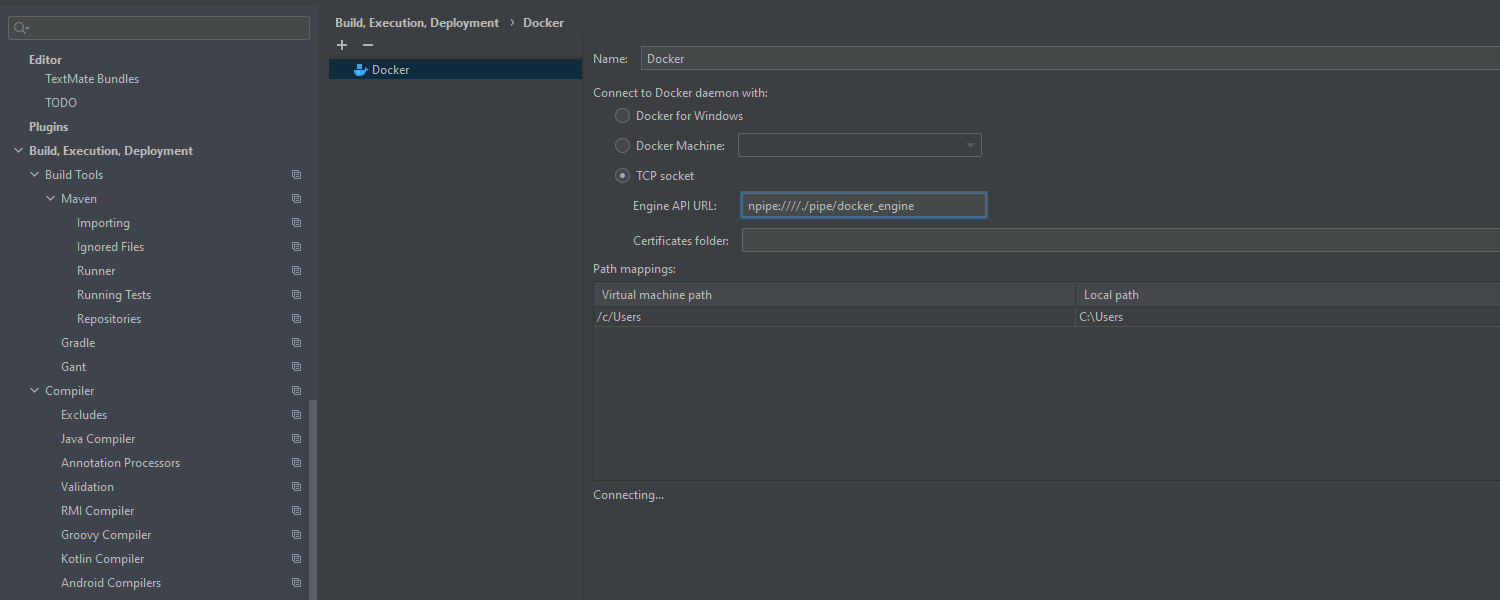This screenshot has width=1500, height=600.
Task: Collapse the Maven tree node
Action: 50,199
